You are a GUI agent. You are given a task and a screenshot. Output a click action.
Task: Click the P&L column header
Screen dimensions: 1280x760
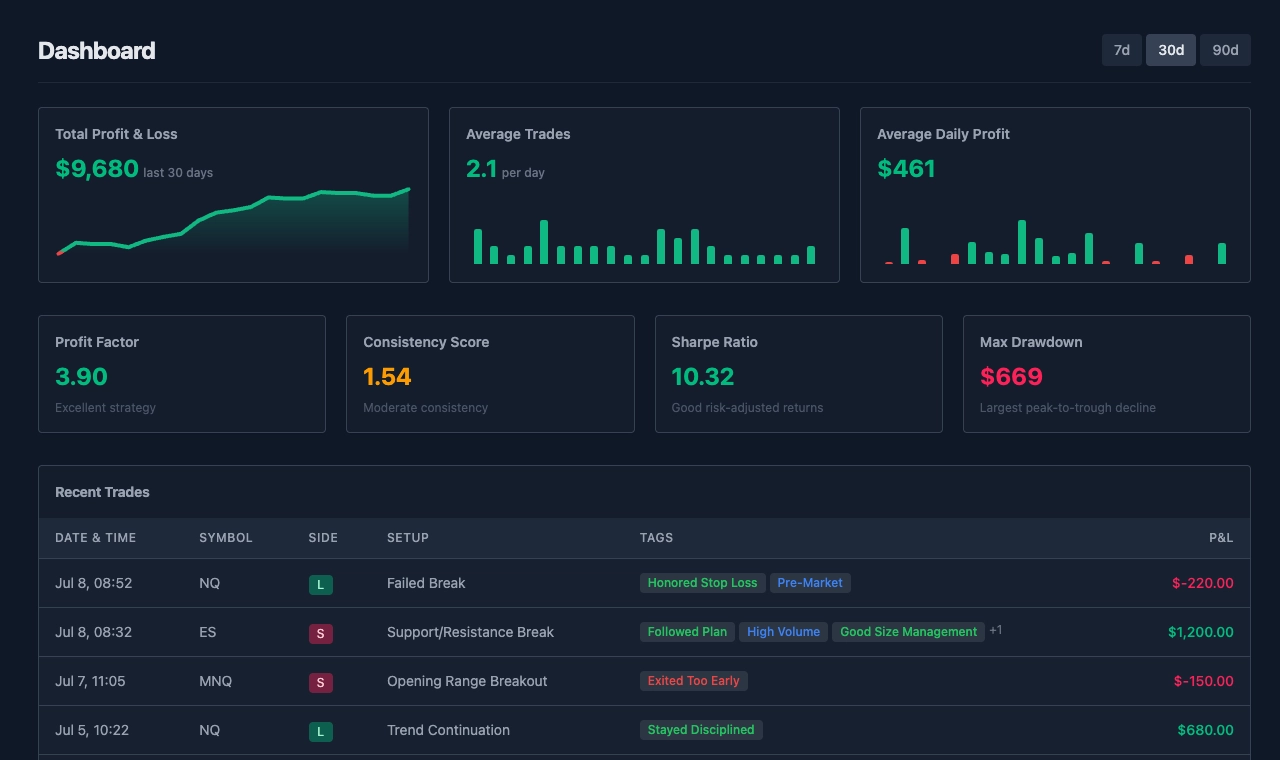click(x=1220, y=538)
